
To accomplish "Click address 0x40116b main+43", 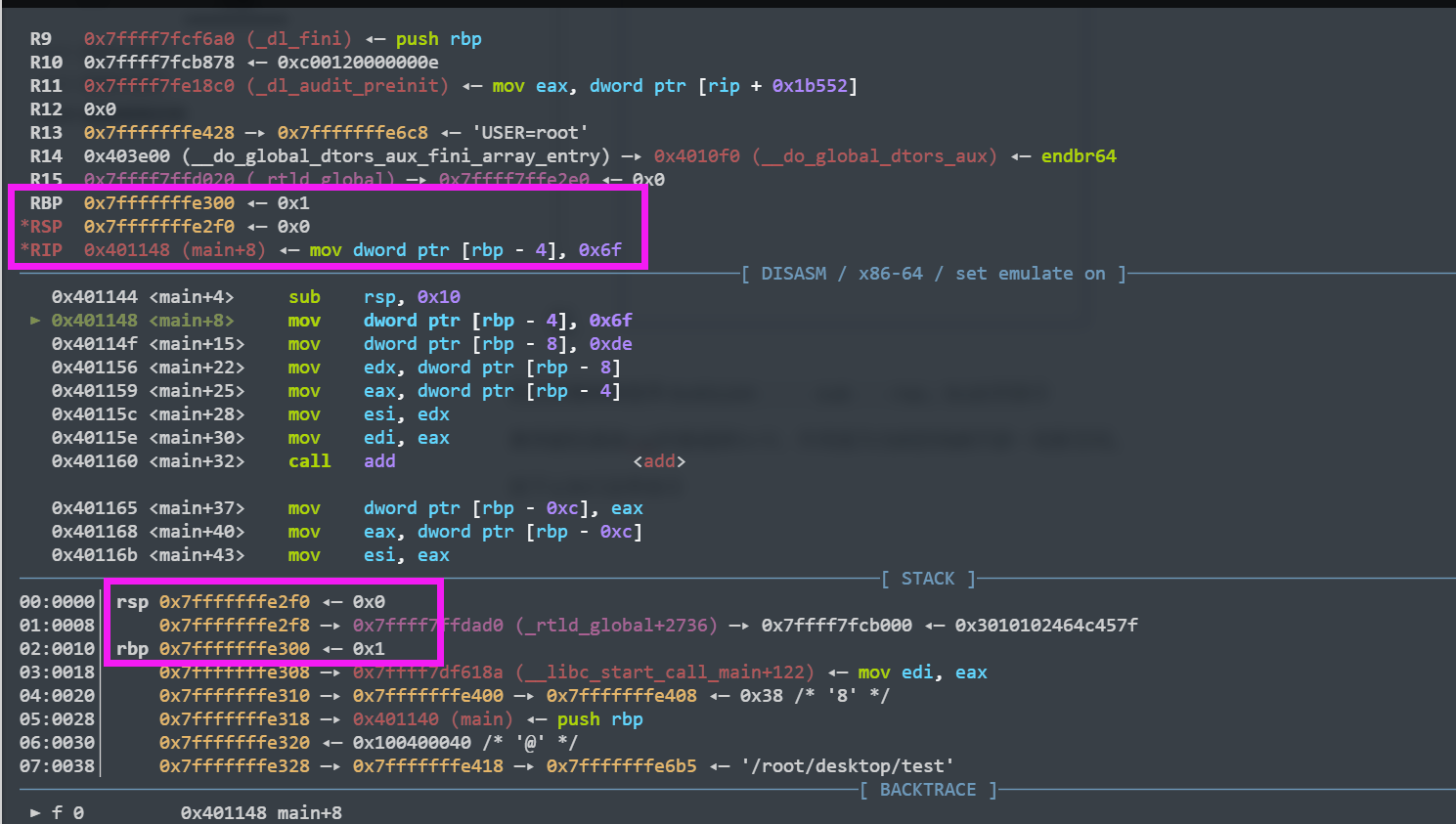I will tap(148, 555).
